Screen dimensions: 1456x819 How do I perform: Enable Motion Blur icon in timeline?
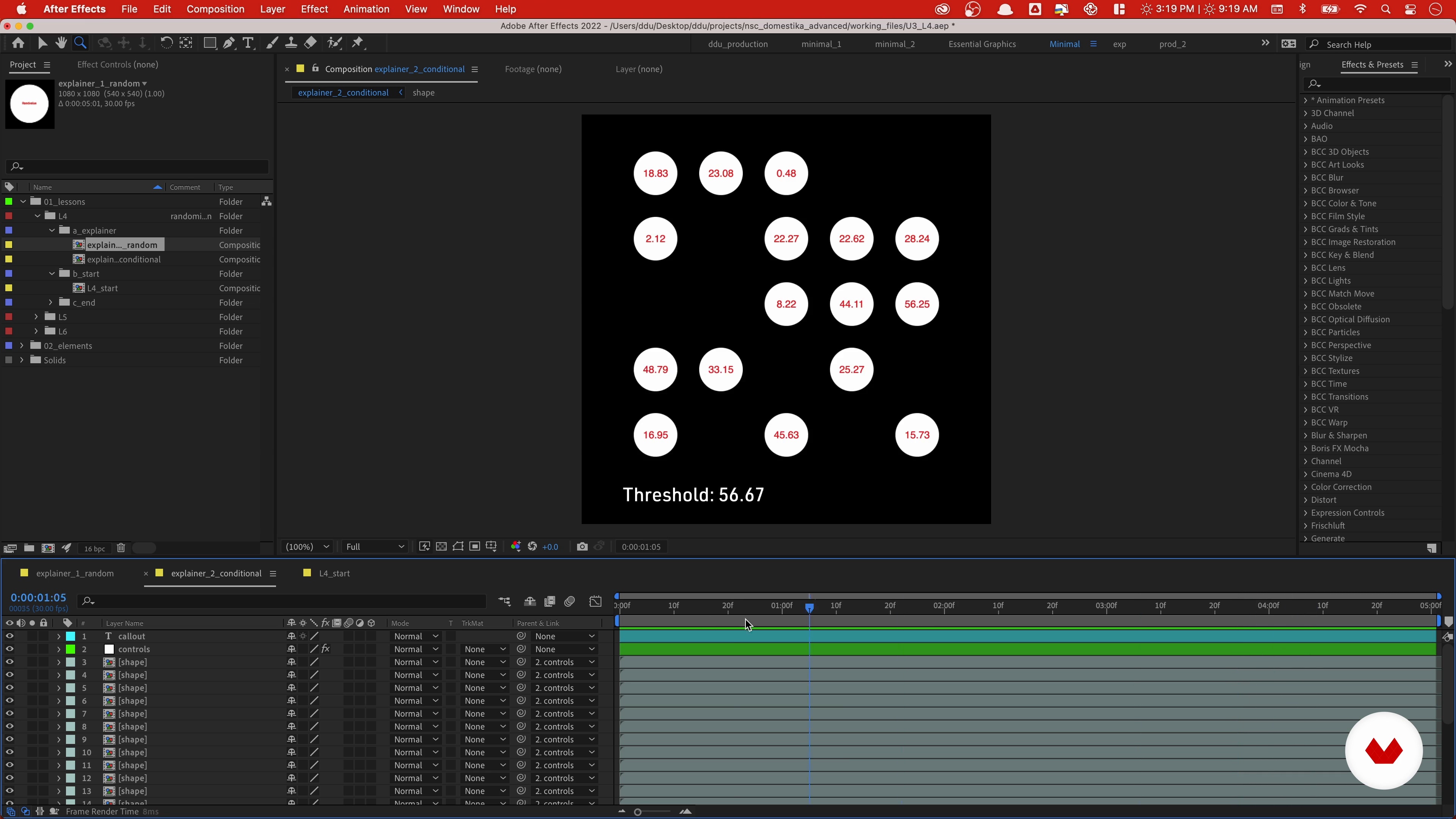(570, 601)
